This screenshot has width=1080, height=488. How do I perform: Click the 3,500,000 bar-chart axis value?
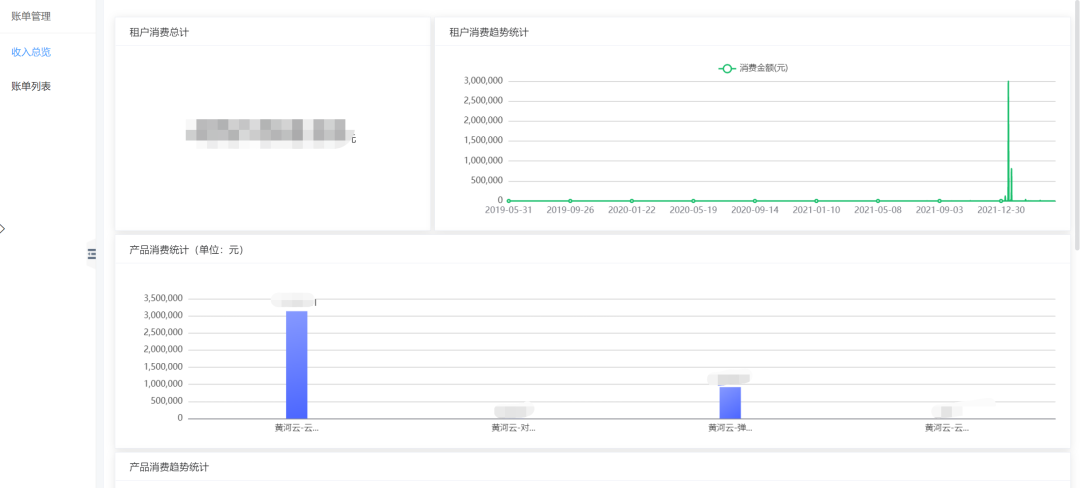pyautogui.click(x=163, y=298)
